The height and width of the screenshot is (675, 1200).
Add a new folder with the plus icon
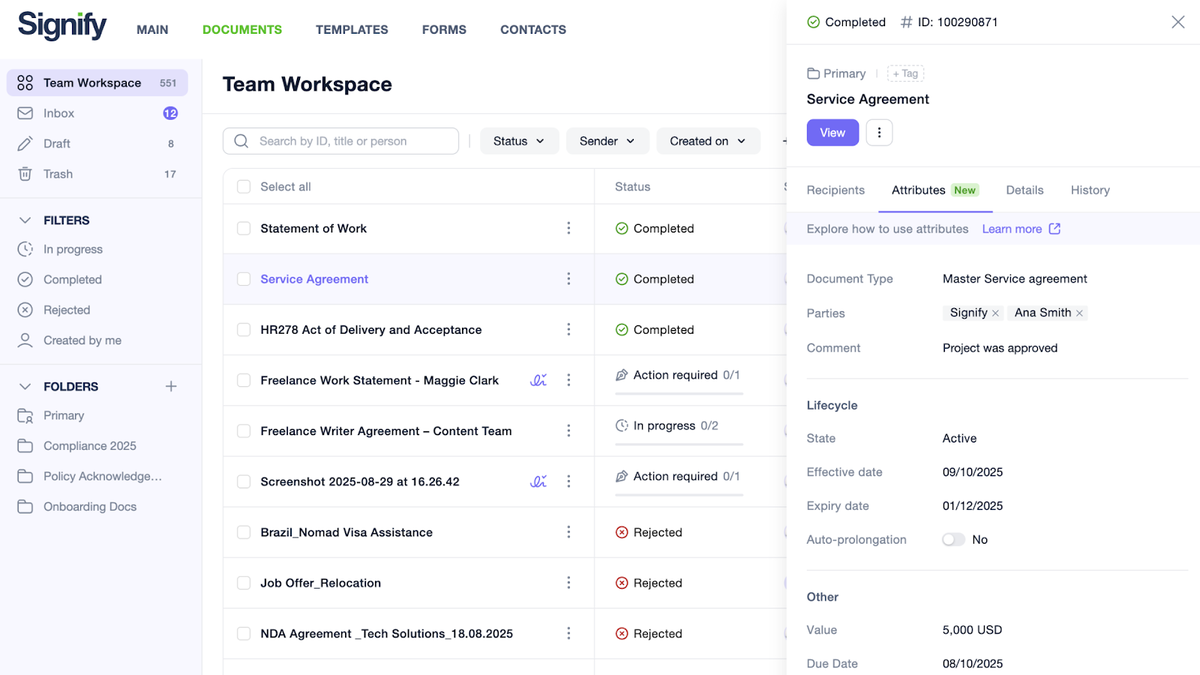[171, 385]
